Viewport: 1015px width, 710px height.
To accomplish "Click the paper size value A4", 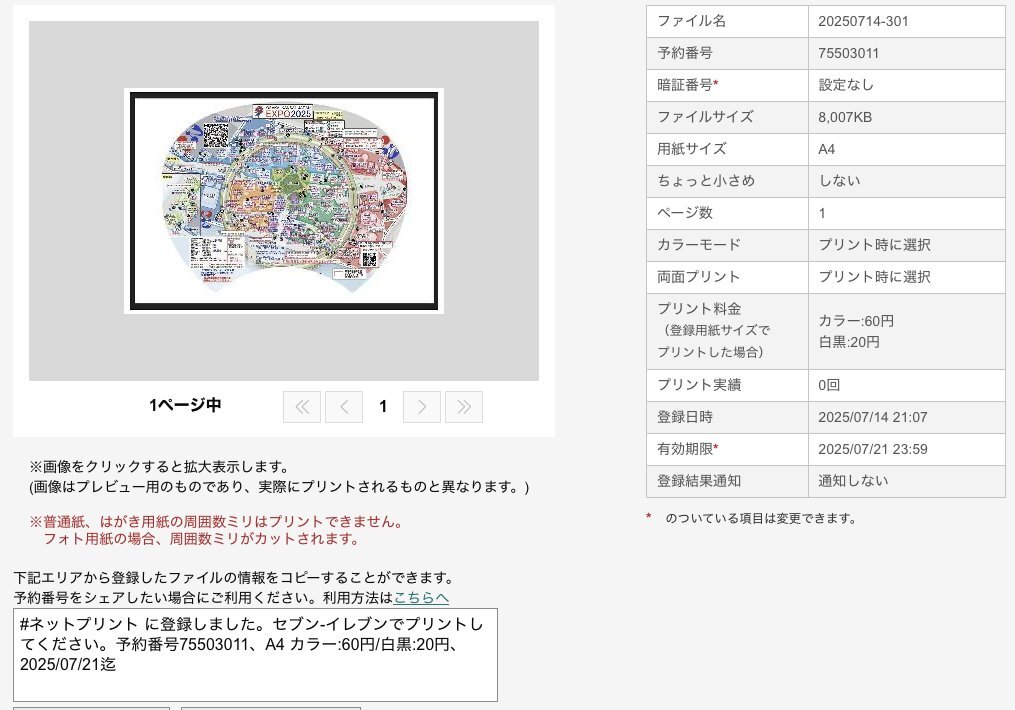I will point(827,149).
